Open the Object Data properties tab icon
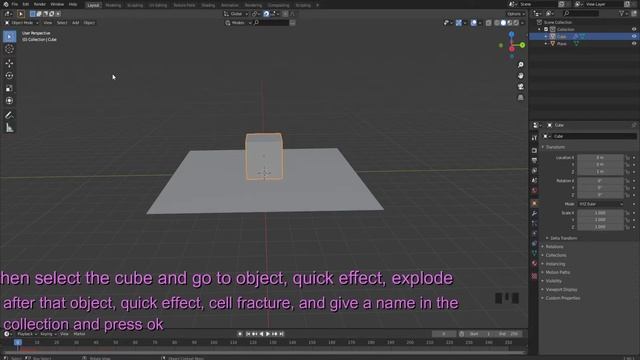 click(534, 253)
